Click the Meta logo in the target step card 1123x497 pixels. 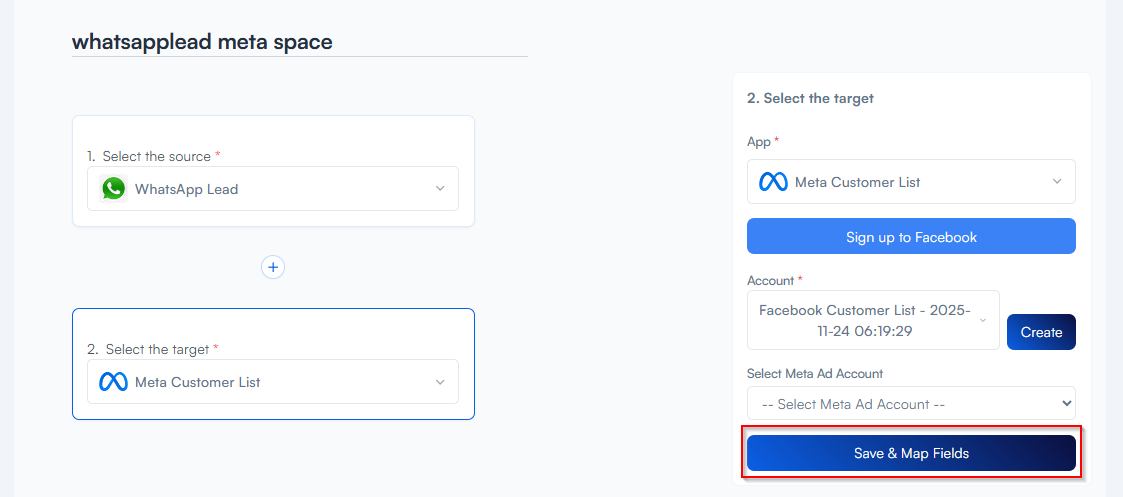pyautogui.click(x=113, y=382)
